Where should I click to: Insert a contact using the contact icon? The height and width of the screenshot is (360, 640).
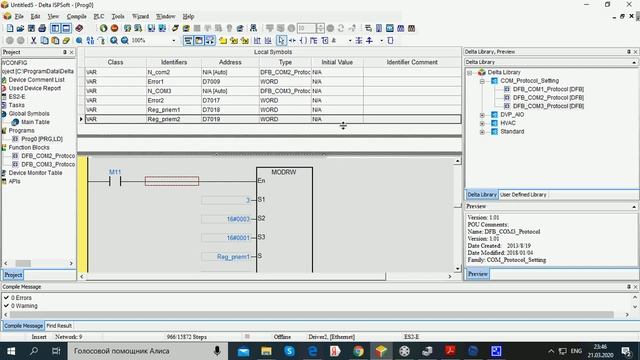[x=292, y=40]
